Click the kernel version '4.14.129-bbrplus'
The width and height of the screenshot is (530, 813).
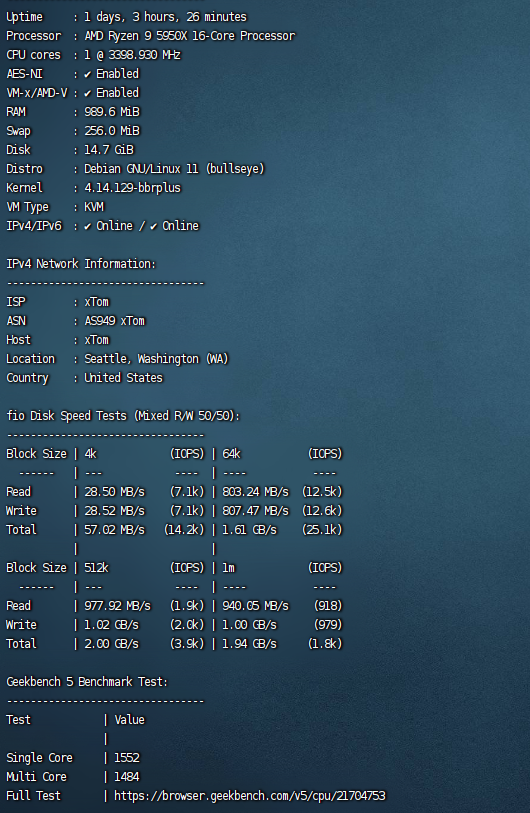tap(132, 188)
